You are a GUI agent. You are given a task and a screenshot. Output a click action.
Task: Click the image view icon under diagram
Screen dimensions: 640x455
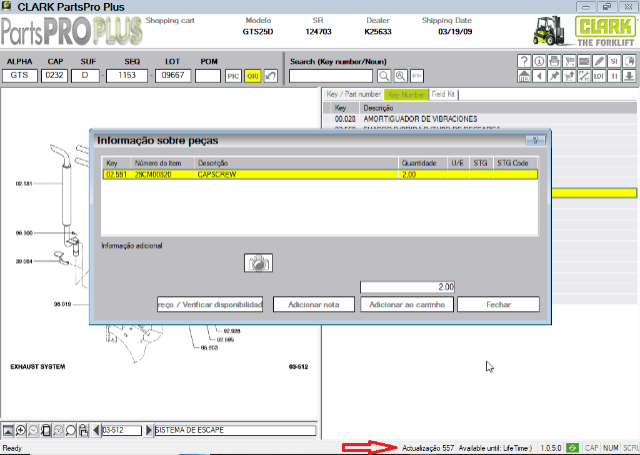click(x=8, y=430)
